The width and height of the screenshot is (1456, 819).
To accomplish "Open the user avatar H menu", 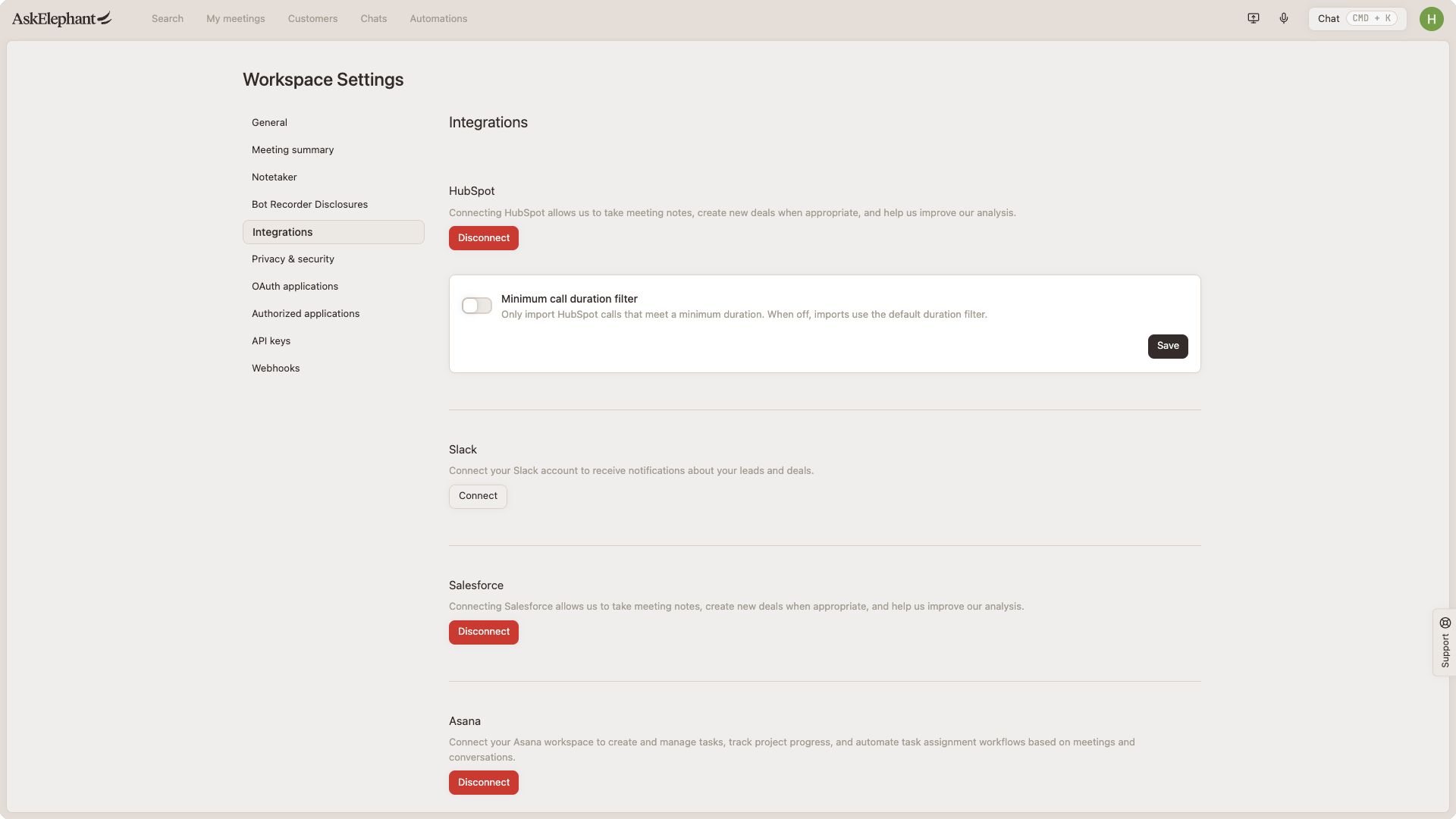I will pos(1432,19).
